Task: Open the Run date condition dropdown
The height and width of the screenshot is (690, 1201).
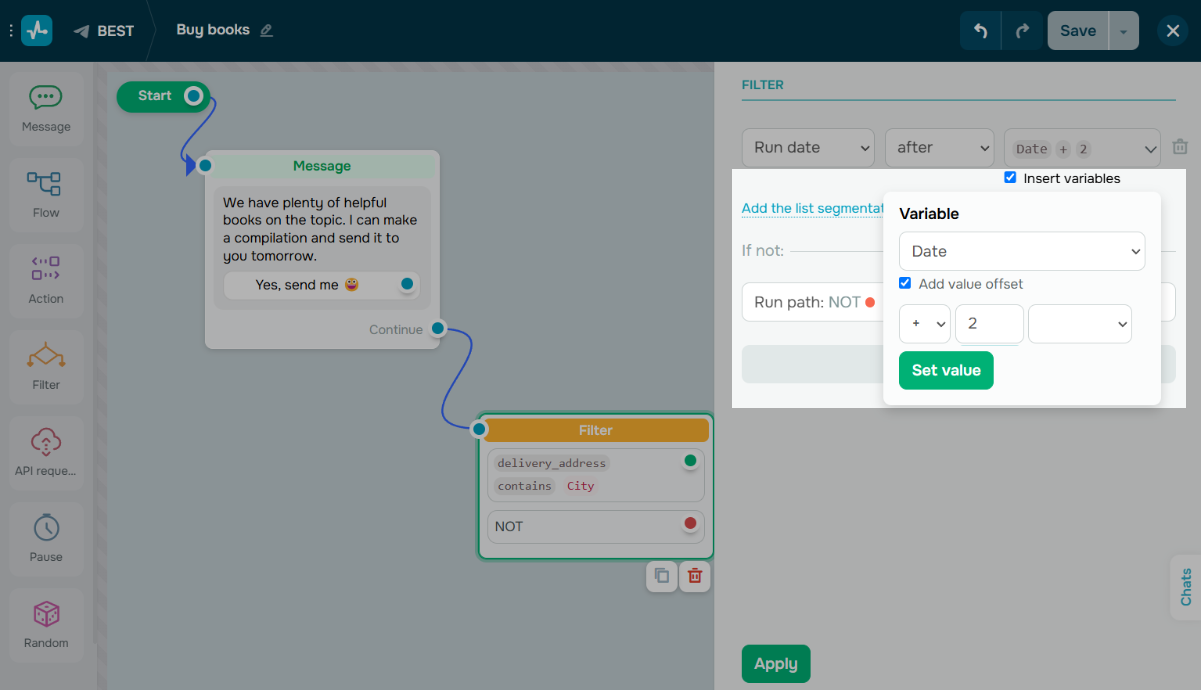Action: 808,148
